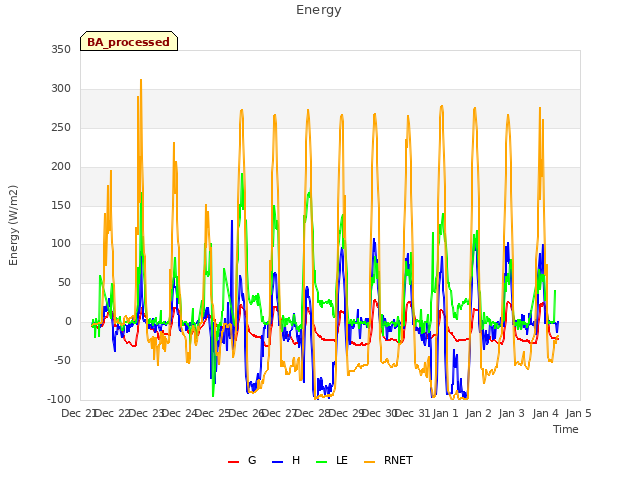
Task: Click the 250 y-axis tick label
Action: click(61, 127)
